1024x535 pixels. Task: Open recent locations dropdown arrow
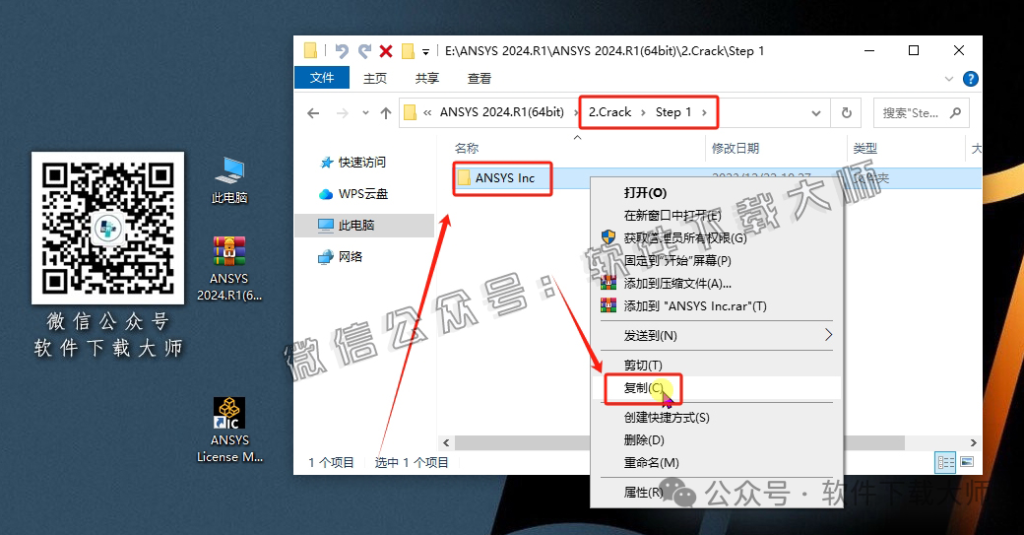(365, 113)
